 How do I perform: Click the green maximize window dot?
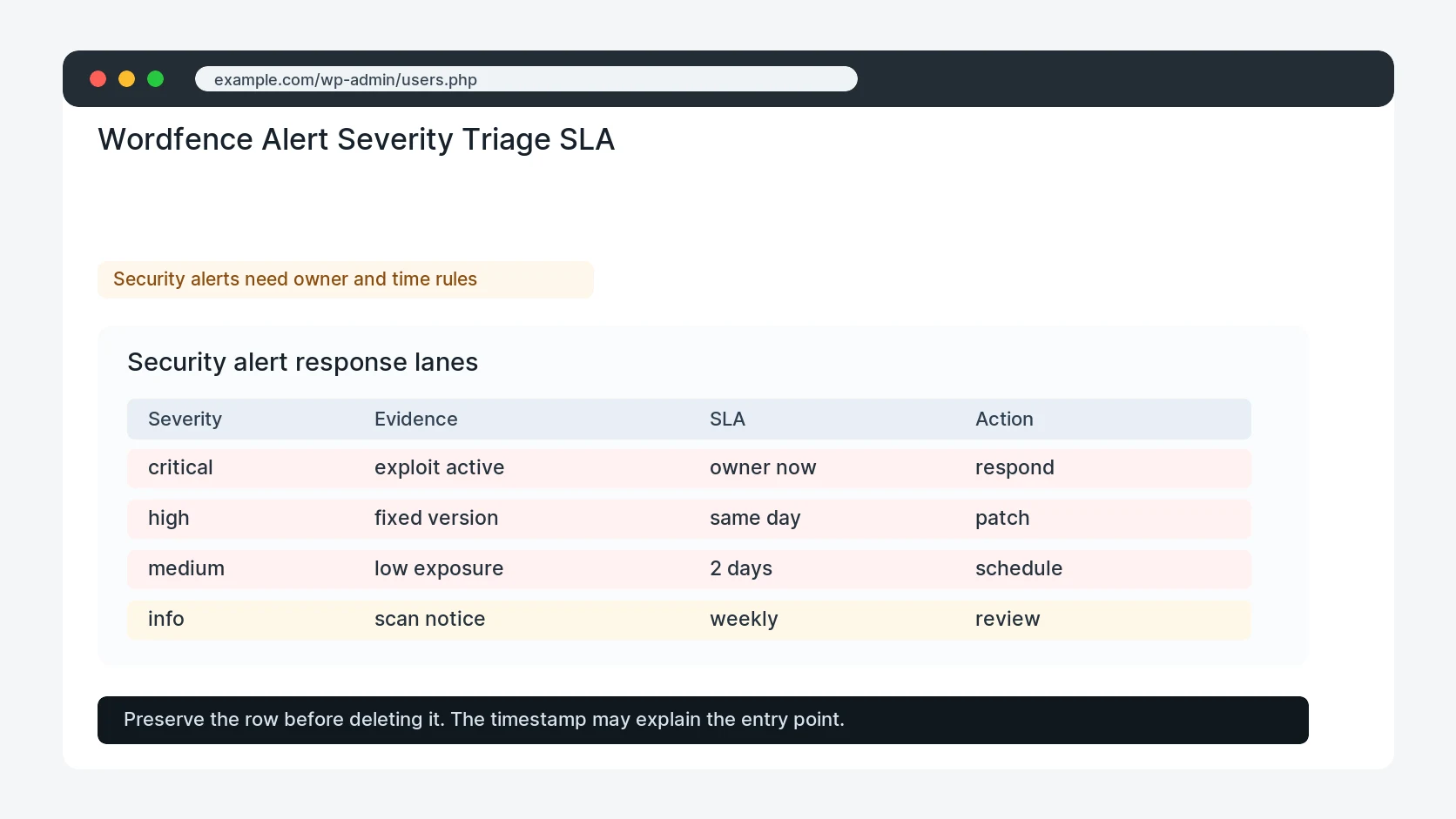[x=156, y=79]
